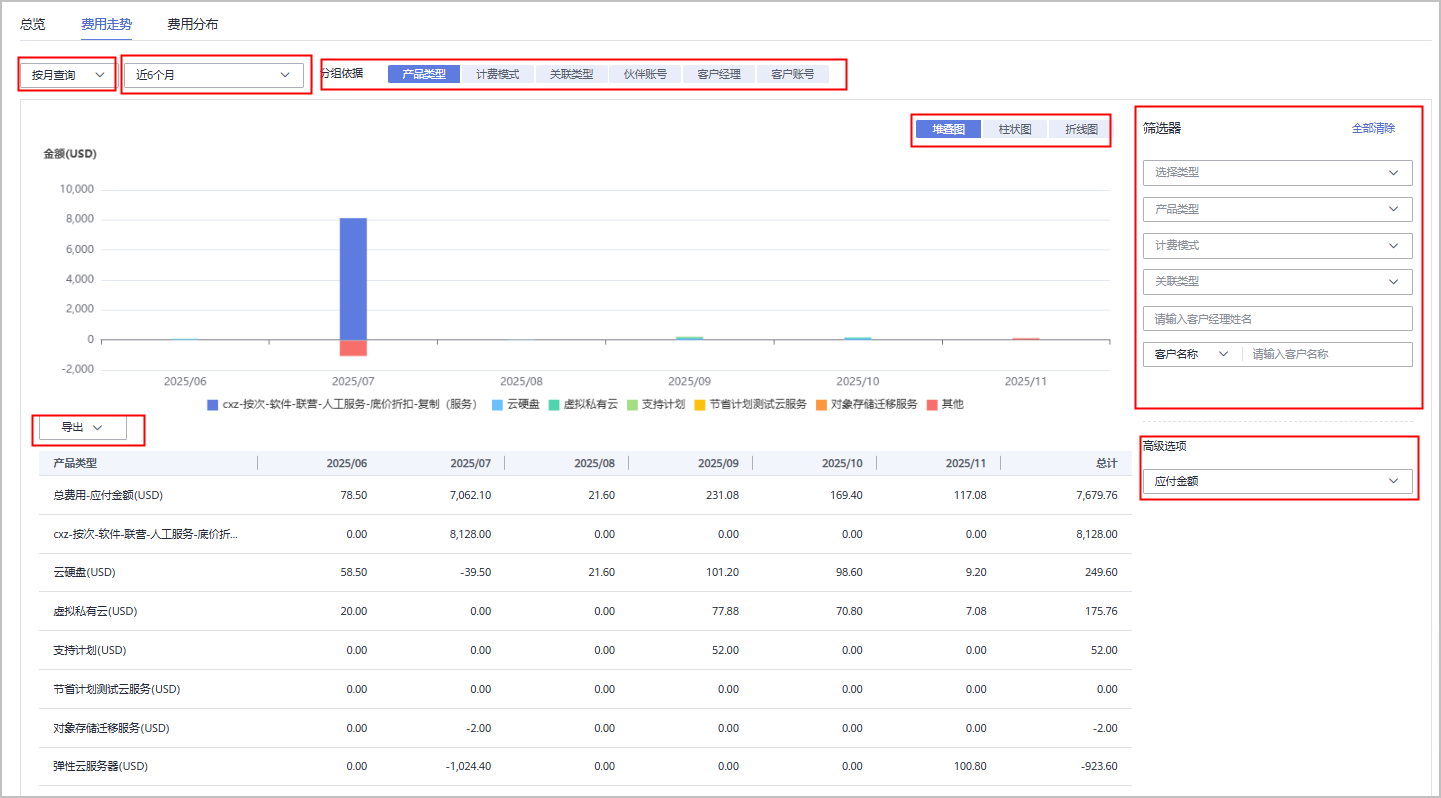Group by 客户经理
1441x798 pixels.
719,74
